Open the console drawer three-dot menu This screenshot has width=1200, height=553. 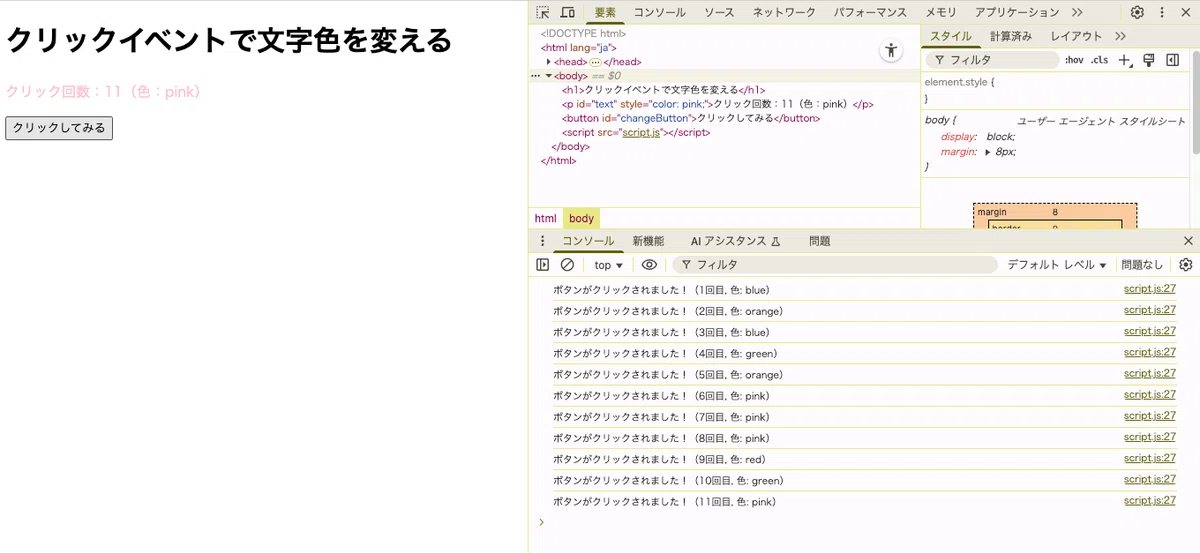coord(543,241)
